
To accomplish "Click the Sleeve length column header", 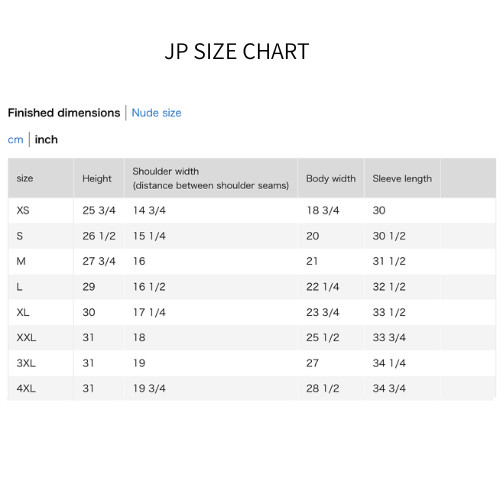I will point(402,179).
